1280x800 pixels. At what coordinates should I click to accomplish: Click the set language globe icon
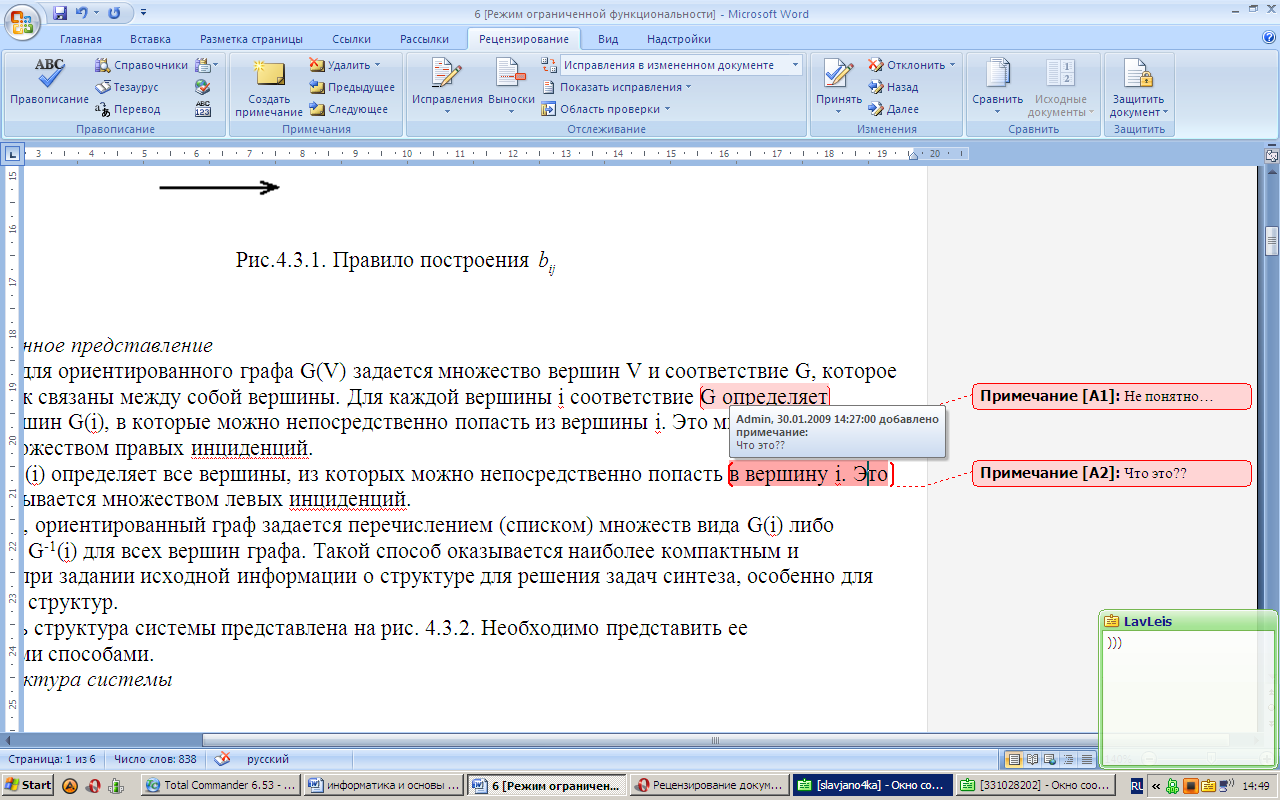pyautogui.click(x=203, y=87)
